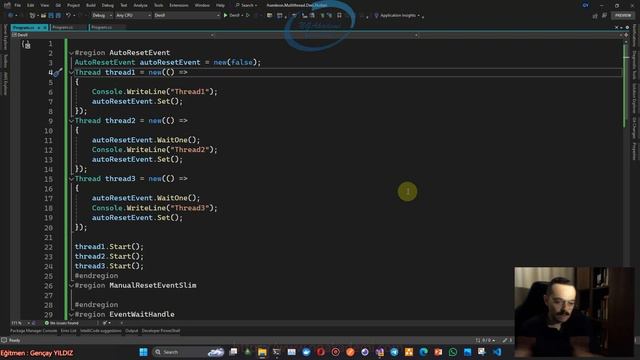
Task: Open the editor zoom level dropdown
Action: [20, 323]
